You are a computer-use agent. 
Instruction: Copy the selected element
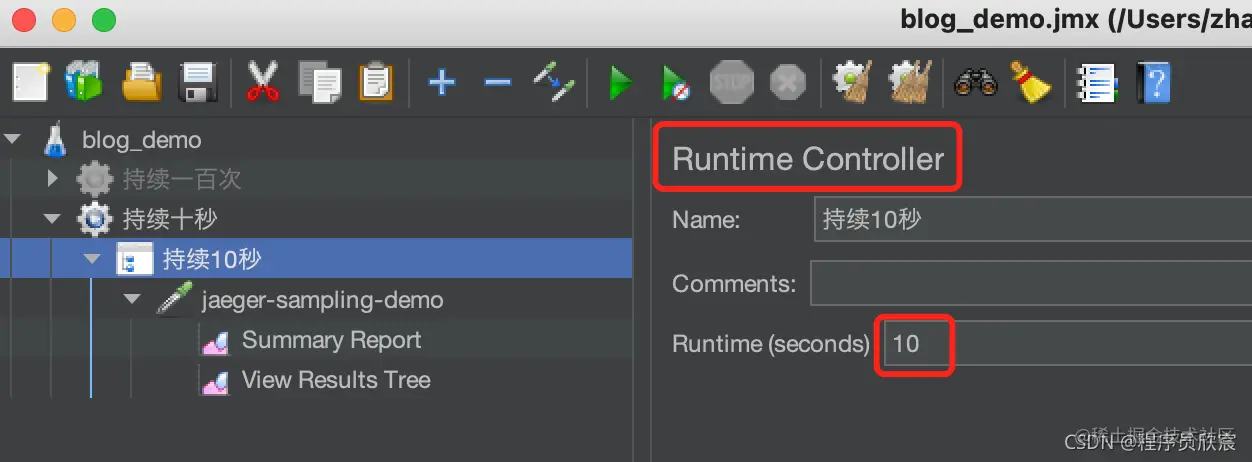click(x=320, y=82)
